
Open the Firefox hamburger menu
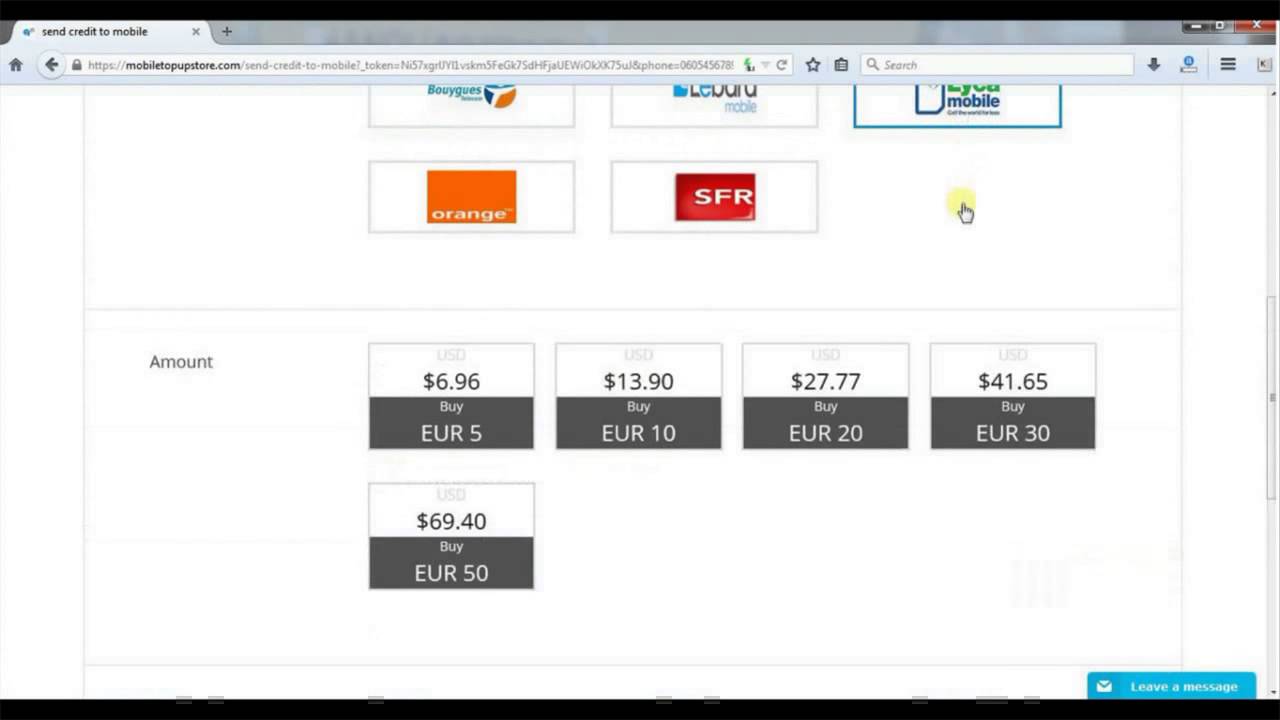[x=1228, y=65]
